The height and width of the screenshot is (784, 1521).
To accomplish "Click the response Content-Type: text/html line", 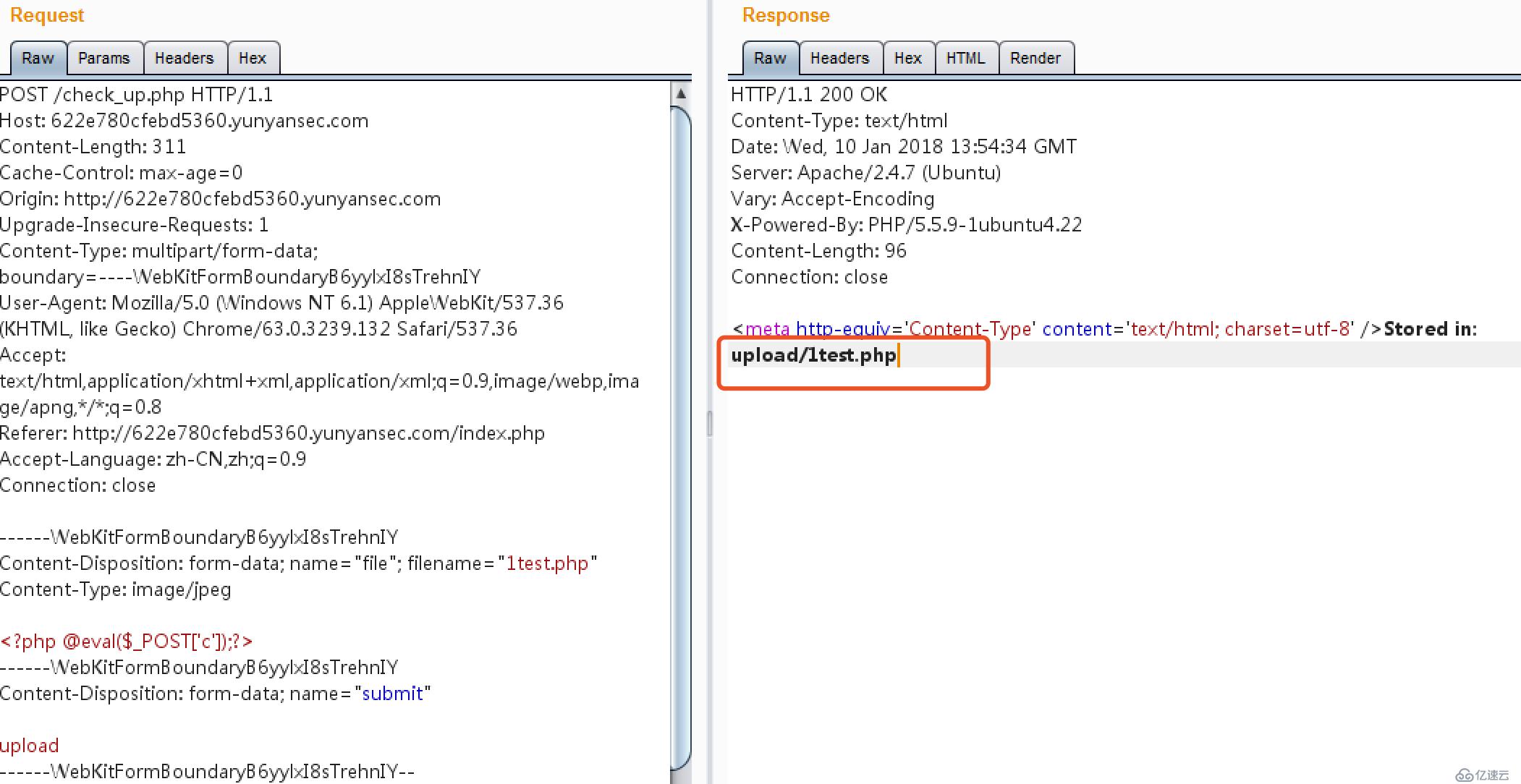I will pyautogui.click(x=839, y=121).
